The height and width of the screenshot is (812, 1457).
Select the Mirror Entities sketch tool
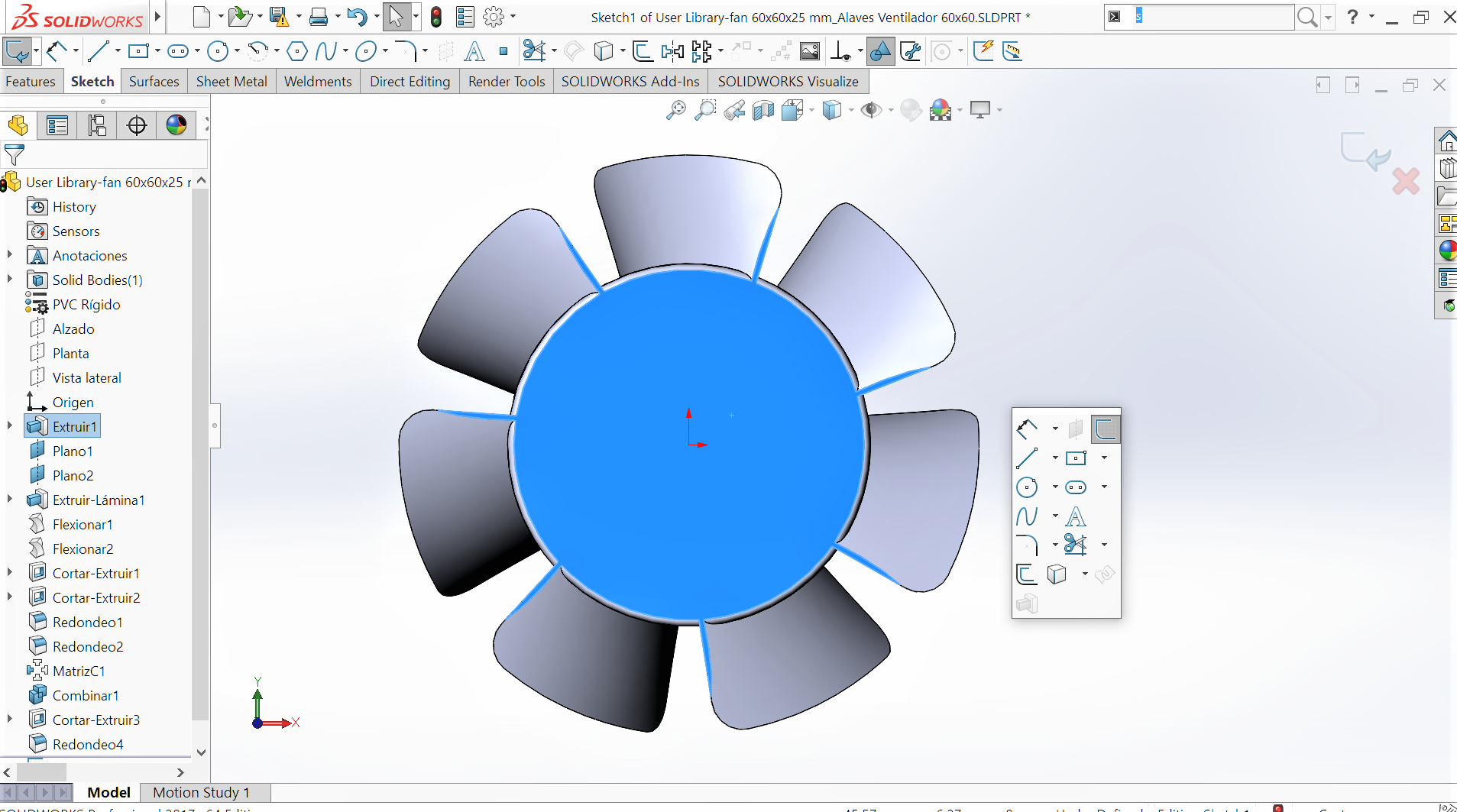click(672, 51)
